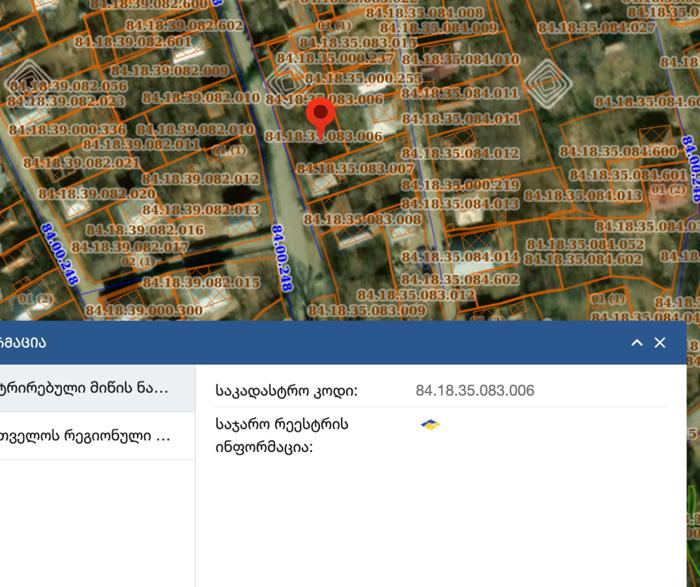This screenshot has height=587, width=700.
Task: Click the blue road label 84.00.248 in the map center
Action: pos(282,258)
